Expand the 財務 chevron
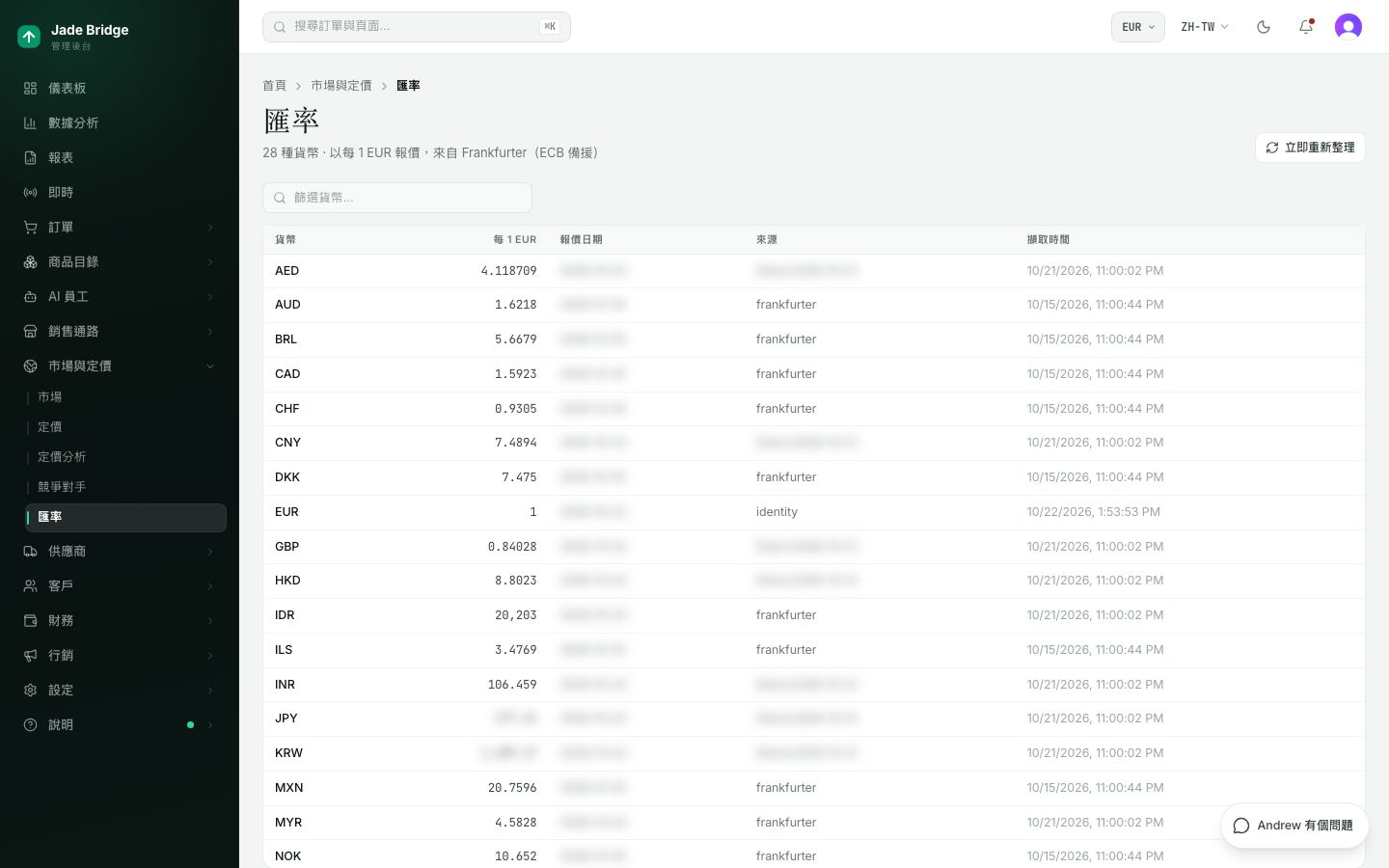The width and height of the screenshot is (1389, 868). (210, 621)
